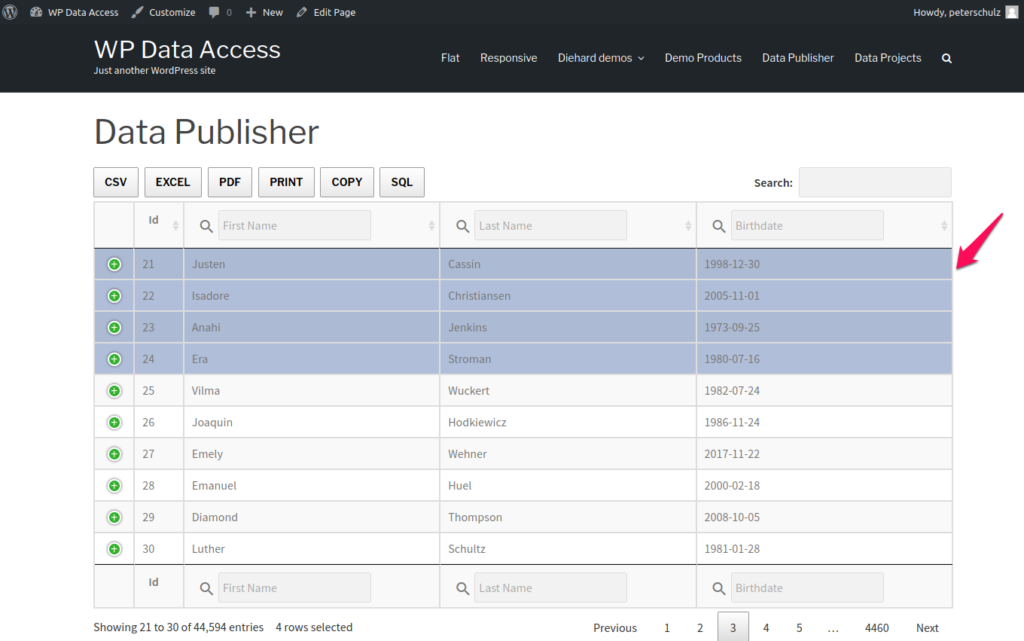Open site search via the navigation magnifier icon

coord(946,58)
